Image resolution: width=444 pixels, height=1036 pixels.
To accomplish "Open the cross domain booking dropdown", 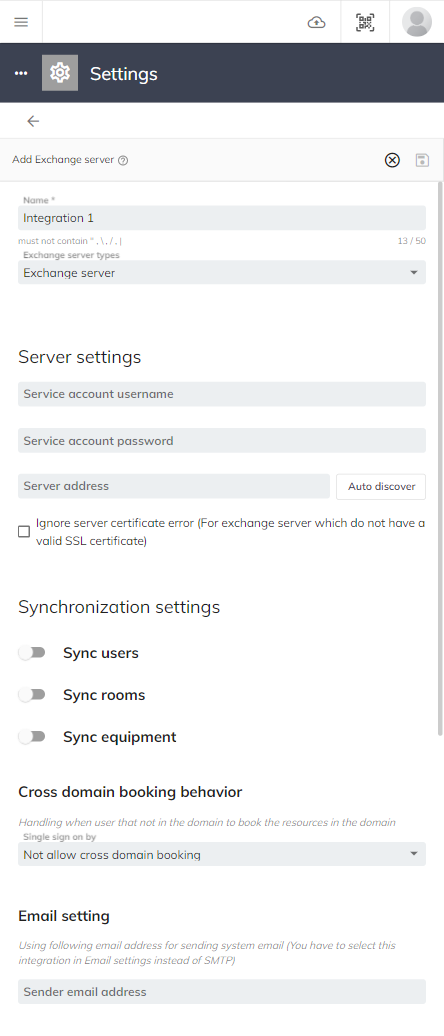I will tap(222, 854).
